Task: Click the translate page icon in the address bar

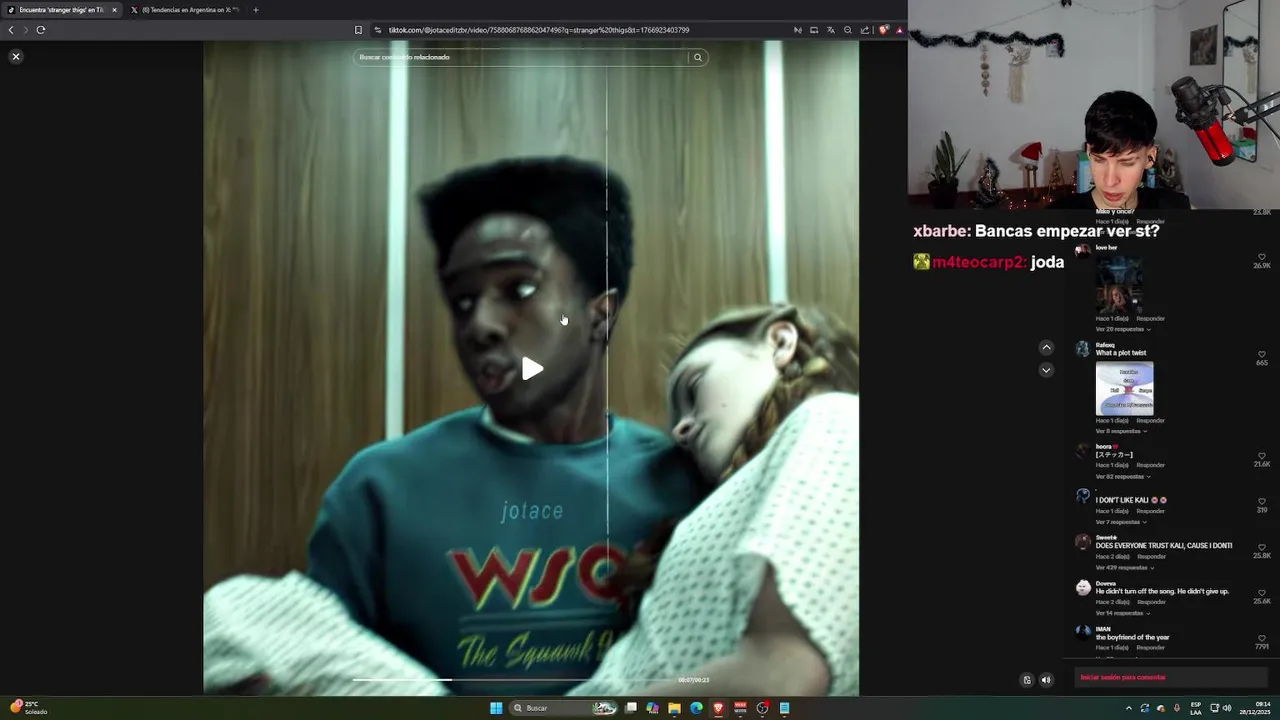Action: tap(830, 30)
